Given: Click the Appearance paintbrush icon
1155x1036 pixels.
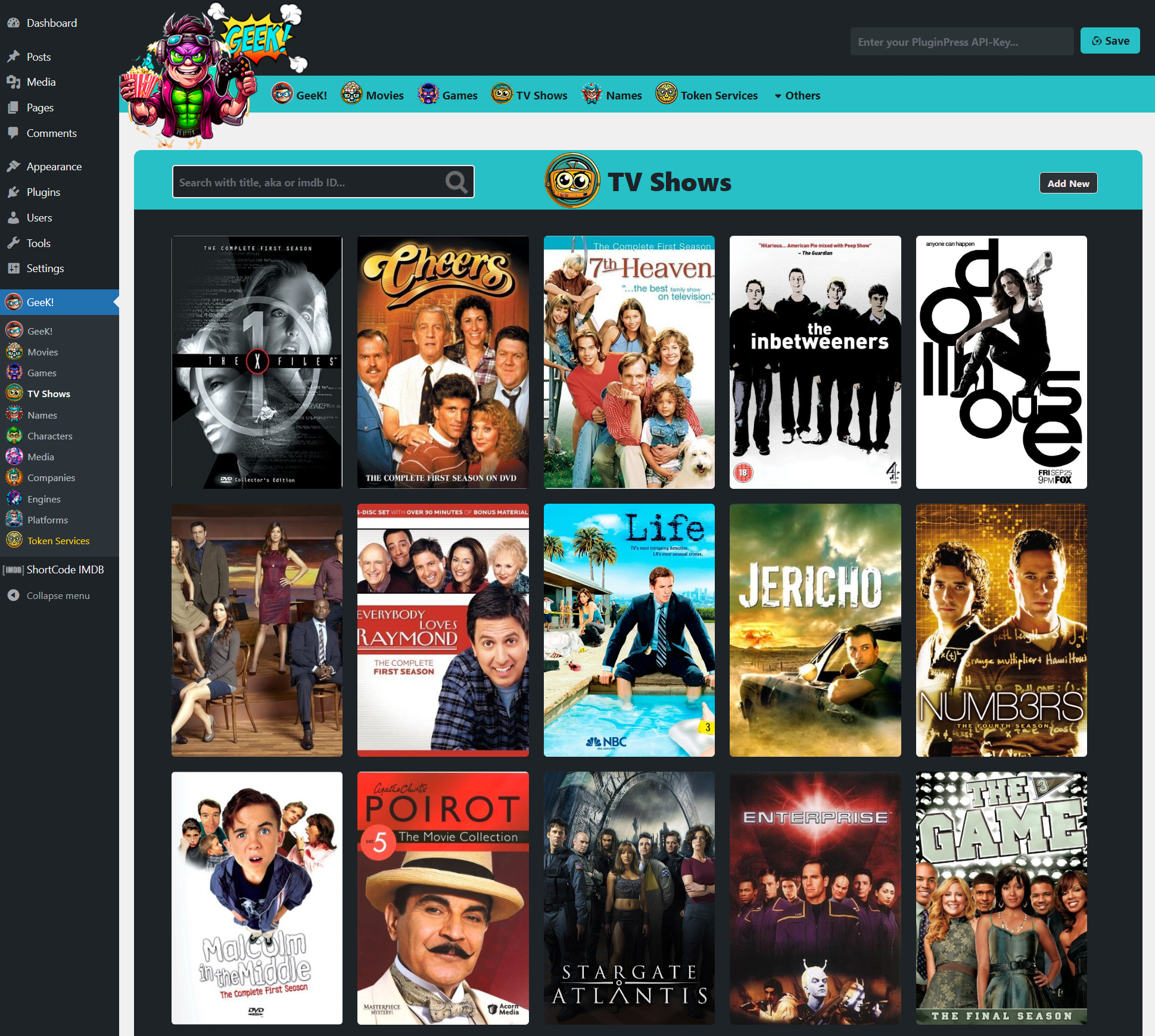Looking at the screenshot, I should point(13,167).
